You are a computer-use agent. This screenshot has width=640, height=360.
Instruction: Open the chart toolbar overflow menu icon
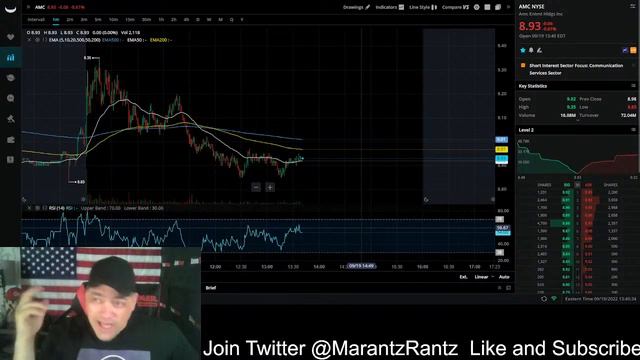pyautogui.click(x=508, y=7)
